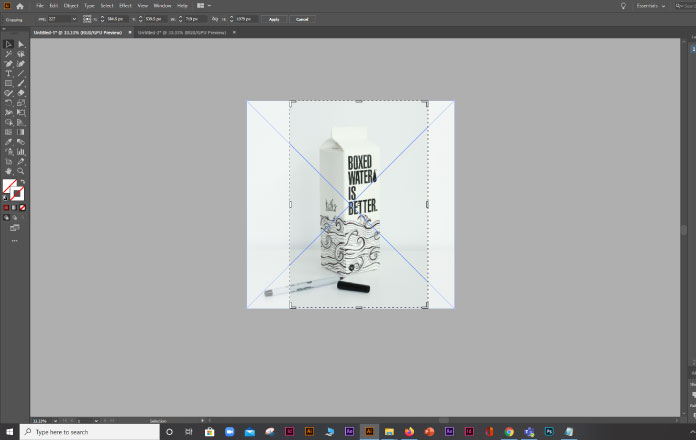The height and width of the screenshot is (440, 696).
Task: Close the first Untitled document tab
Action: 130,32
